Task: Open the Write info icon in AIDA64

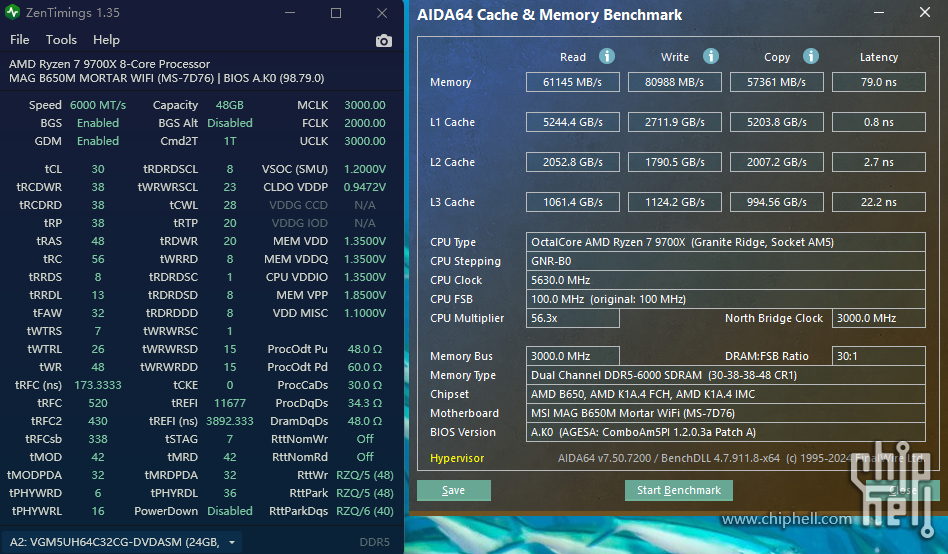Action: click(710, 56)
